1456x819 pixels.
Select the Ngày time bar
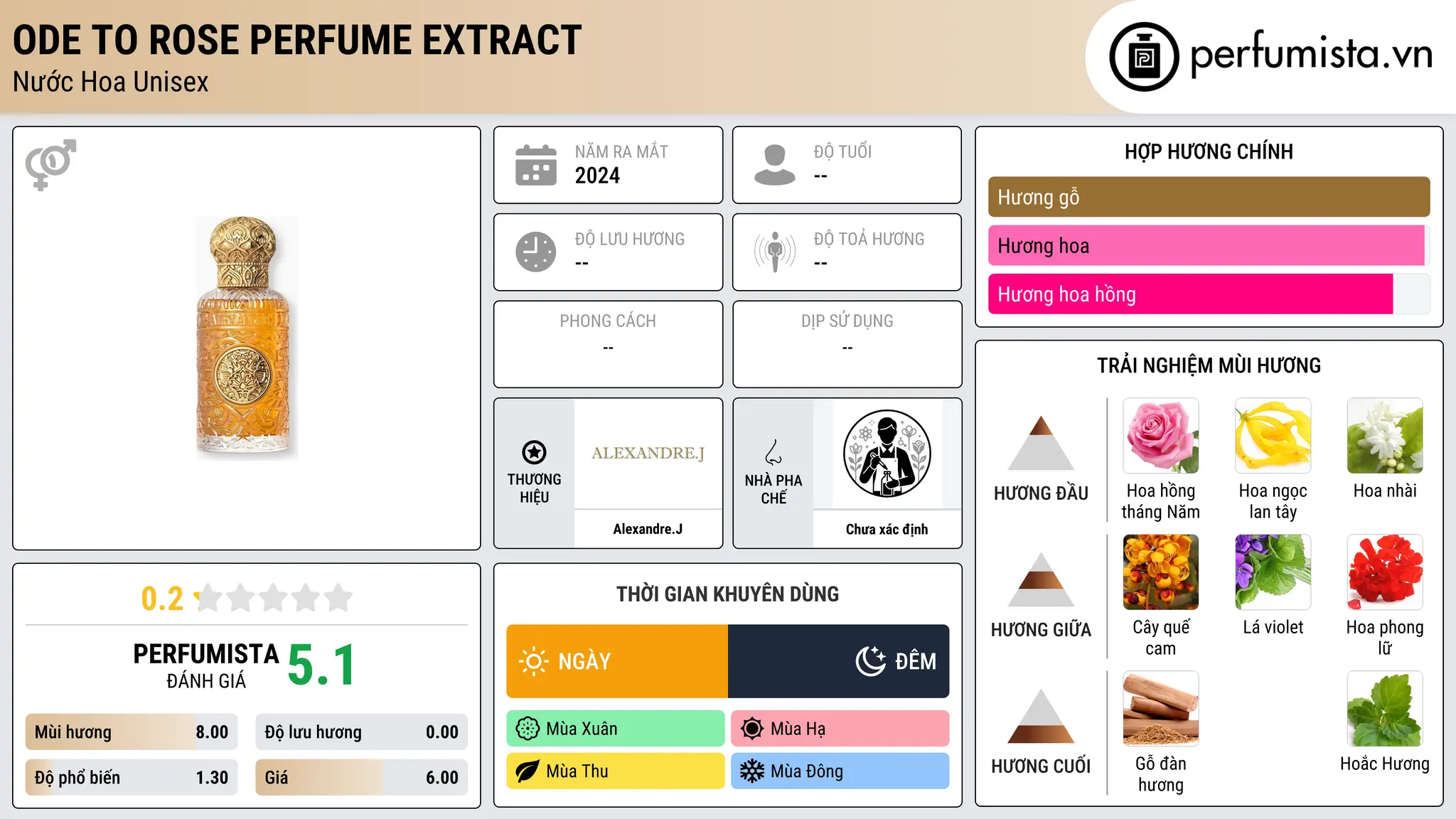point(617,661)
